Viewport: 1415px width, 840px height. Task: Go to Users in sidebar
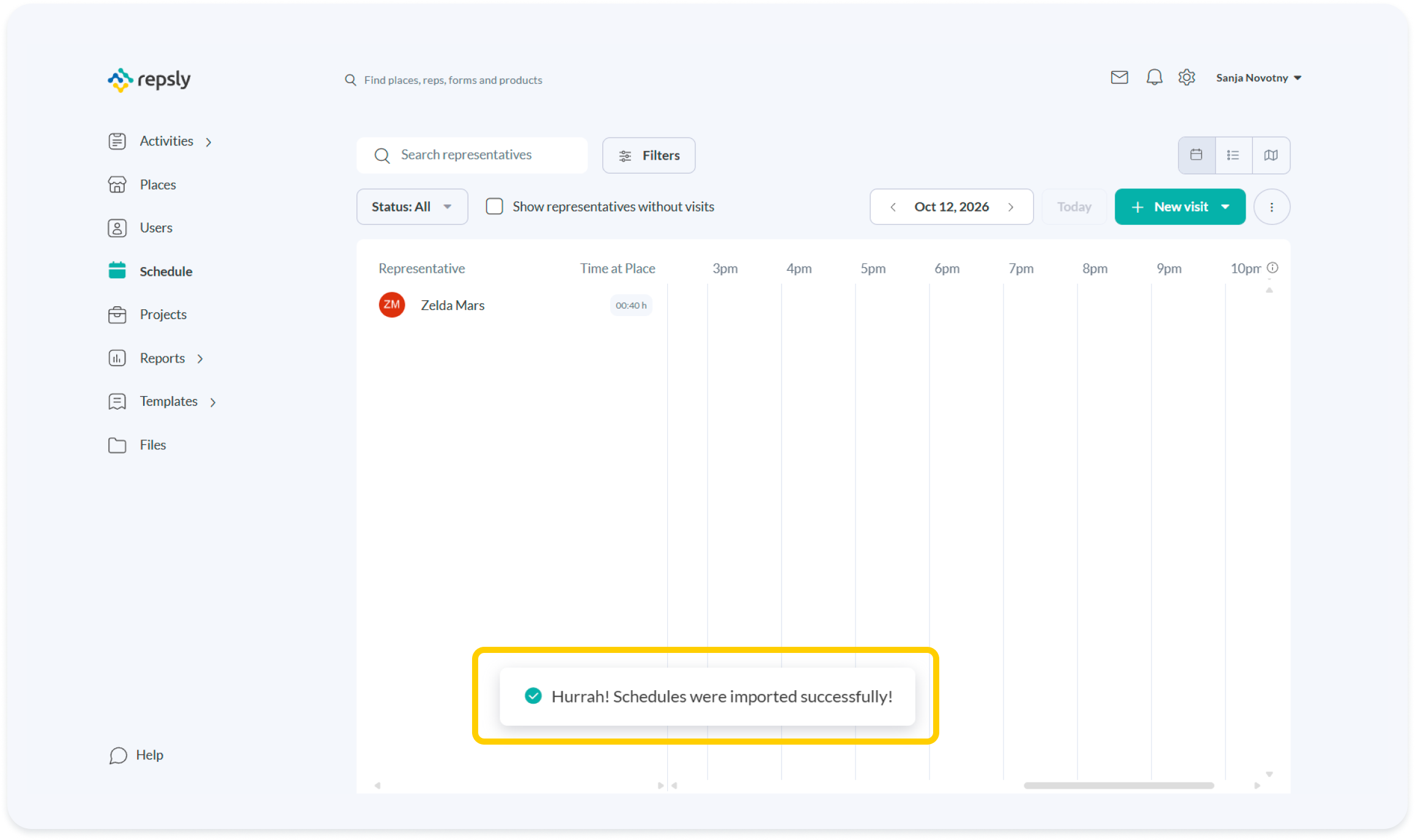point(140,228)
